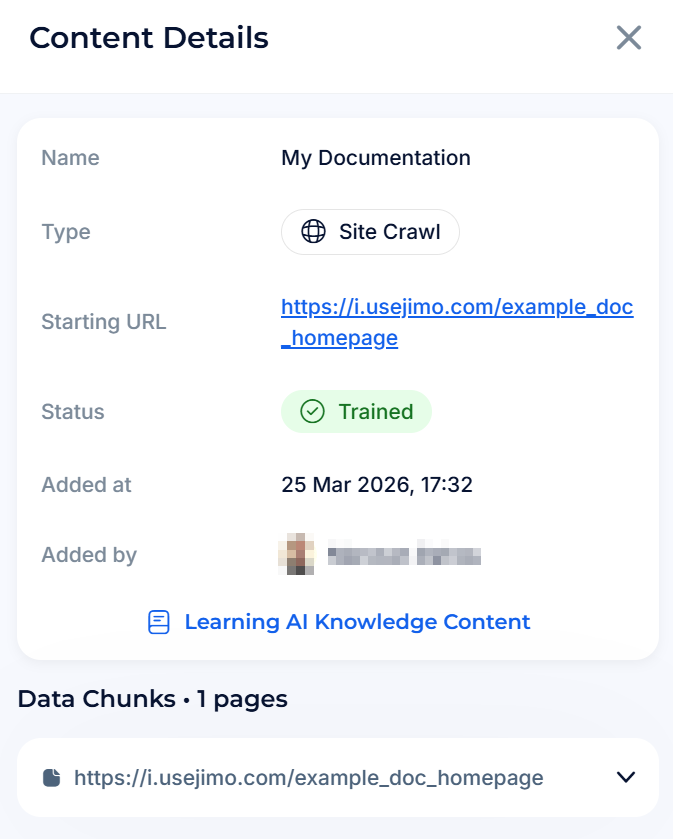
Task: Click the globe icon in Site Crawl
Action: [x=314, y=232]
